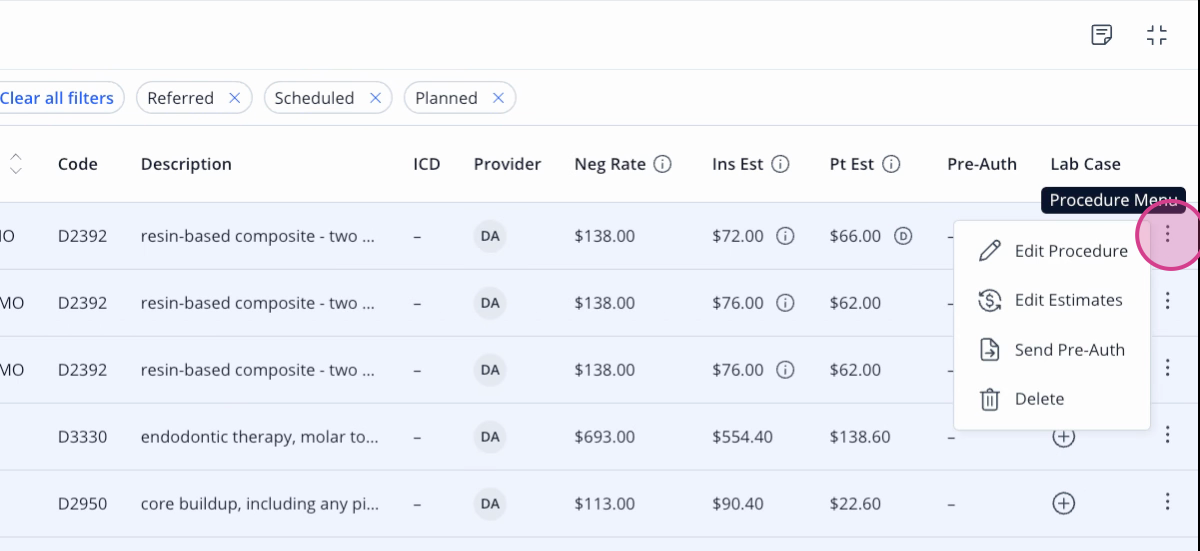This screenshot has width=1200, height=551.
Task: Click the Lab Case column header
Action: [x=1085, y=164]
